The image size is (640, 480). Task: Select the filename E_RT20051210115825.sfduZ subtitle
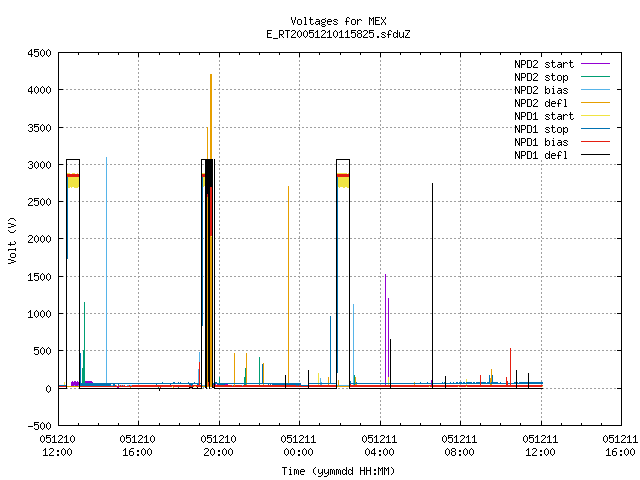tap(338, 34)
